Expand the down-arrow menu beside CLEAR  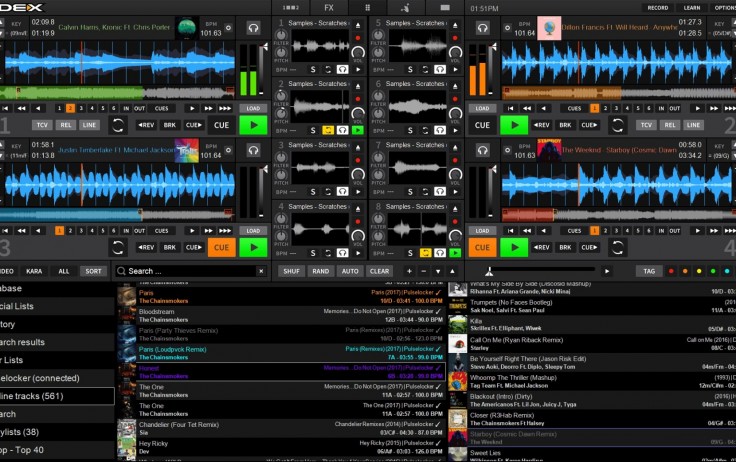click(440, 271)
